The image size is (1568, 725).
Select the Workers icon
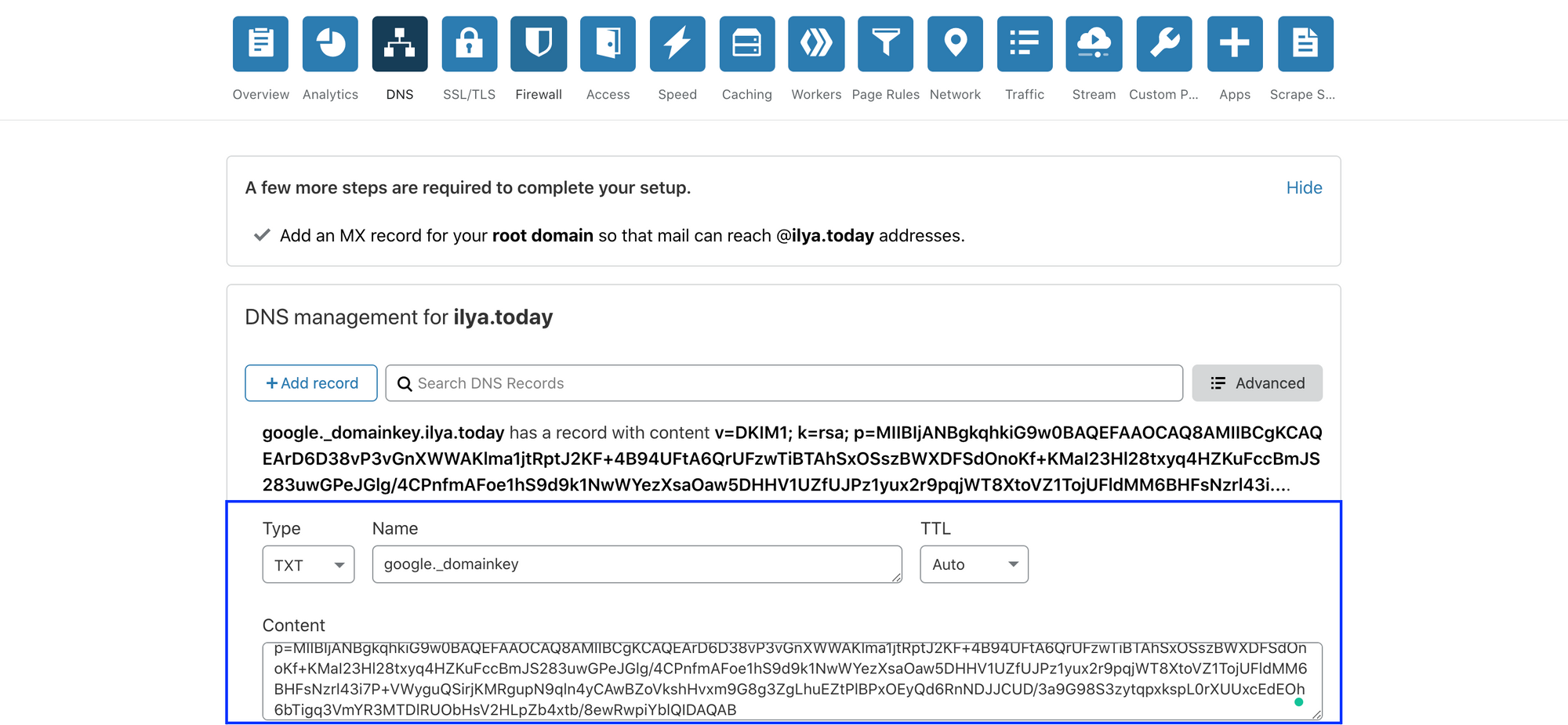[815, 44]
